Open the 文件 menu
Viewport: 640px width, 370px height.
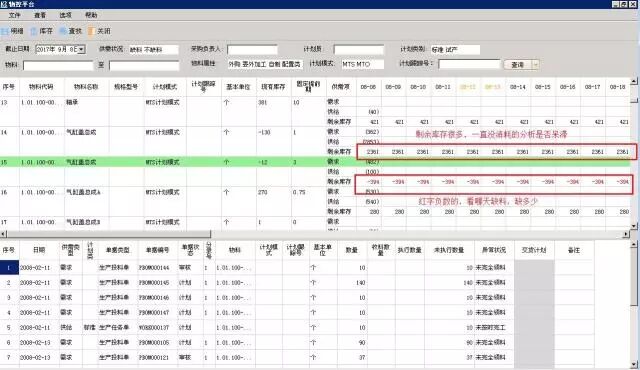click(x=14, y=15)
